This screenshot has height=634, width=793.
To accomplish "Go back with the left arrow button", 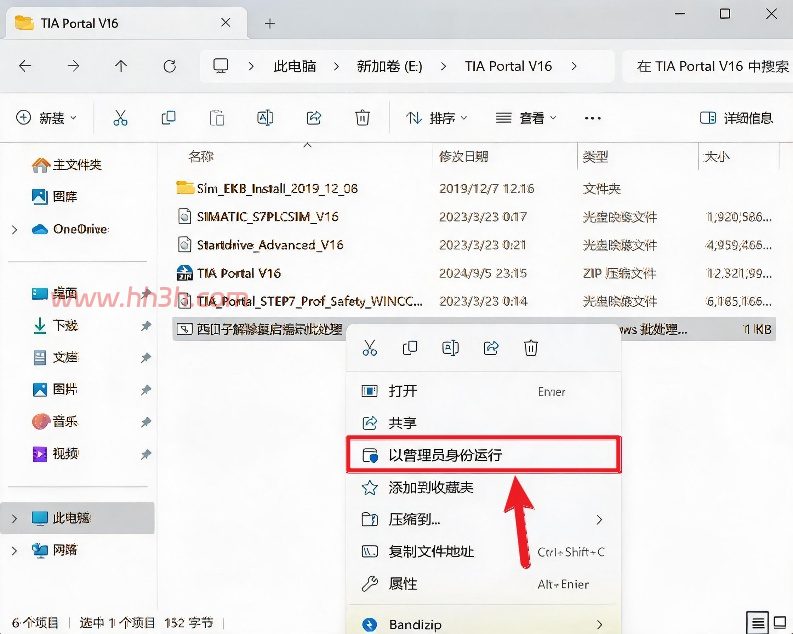I will point(25,66).
